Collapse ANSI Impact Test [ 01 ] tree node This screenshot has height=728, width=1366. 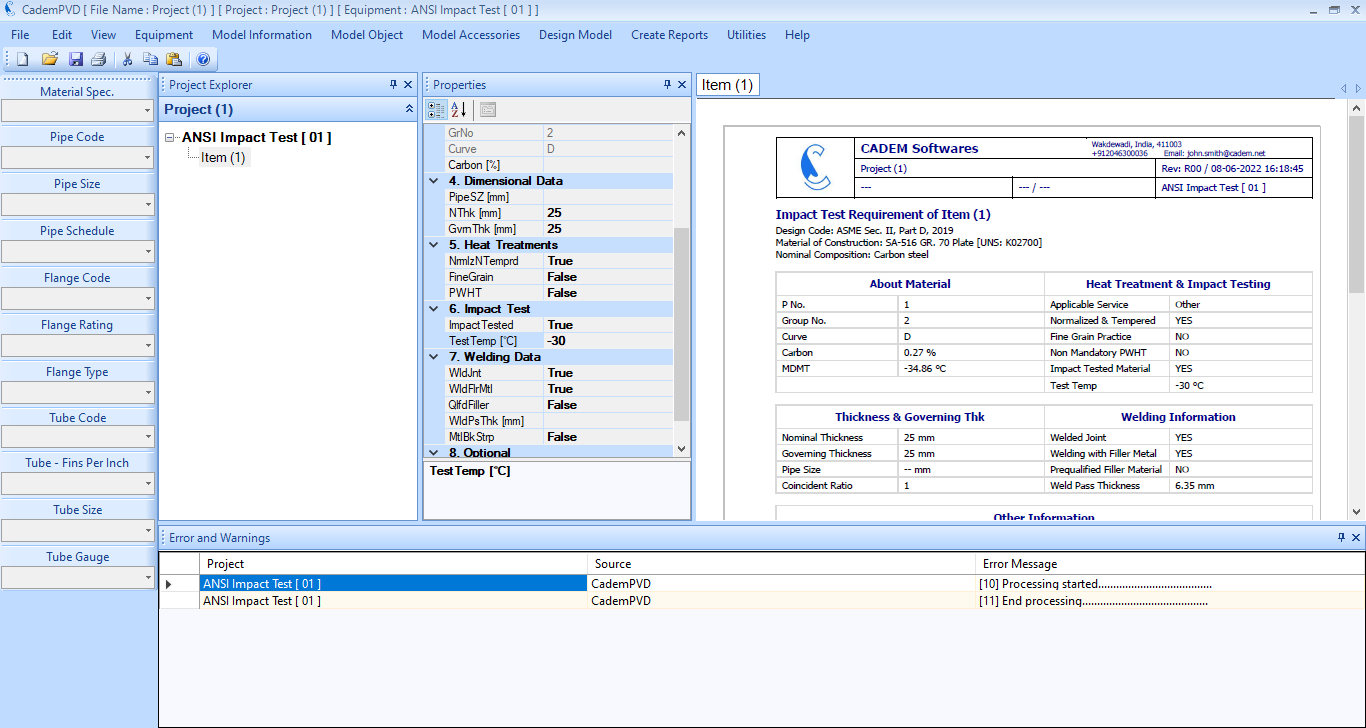pyautogui.click(x=171, y=138)
